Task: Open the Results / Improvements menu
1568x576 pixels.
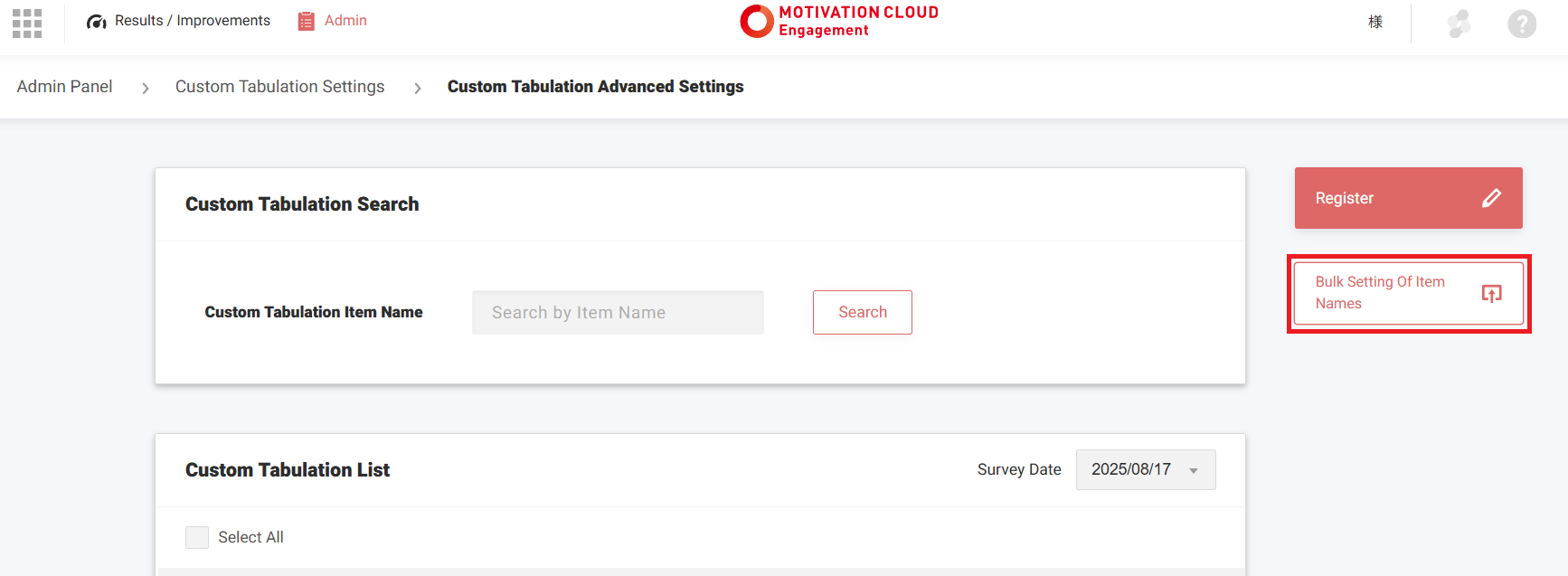Action: click(192, 21)
